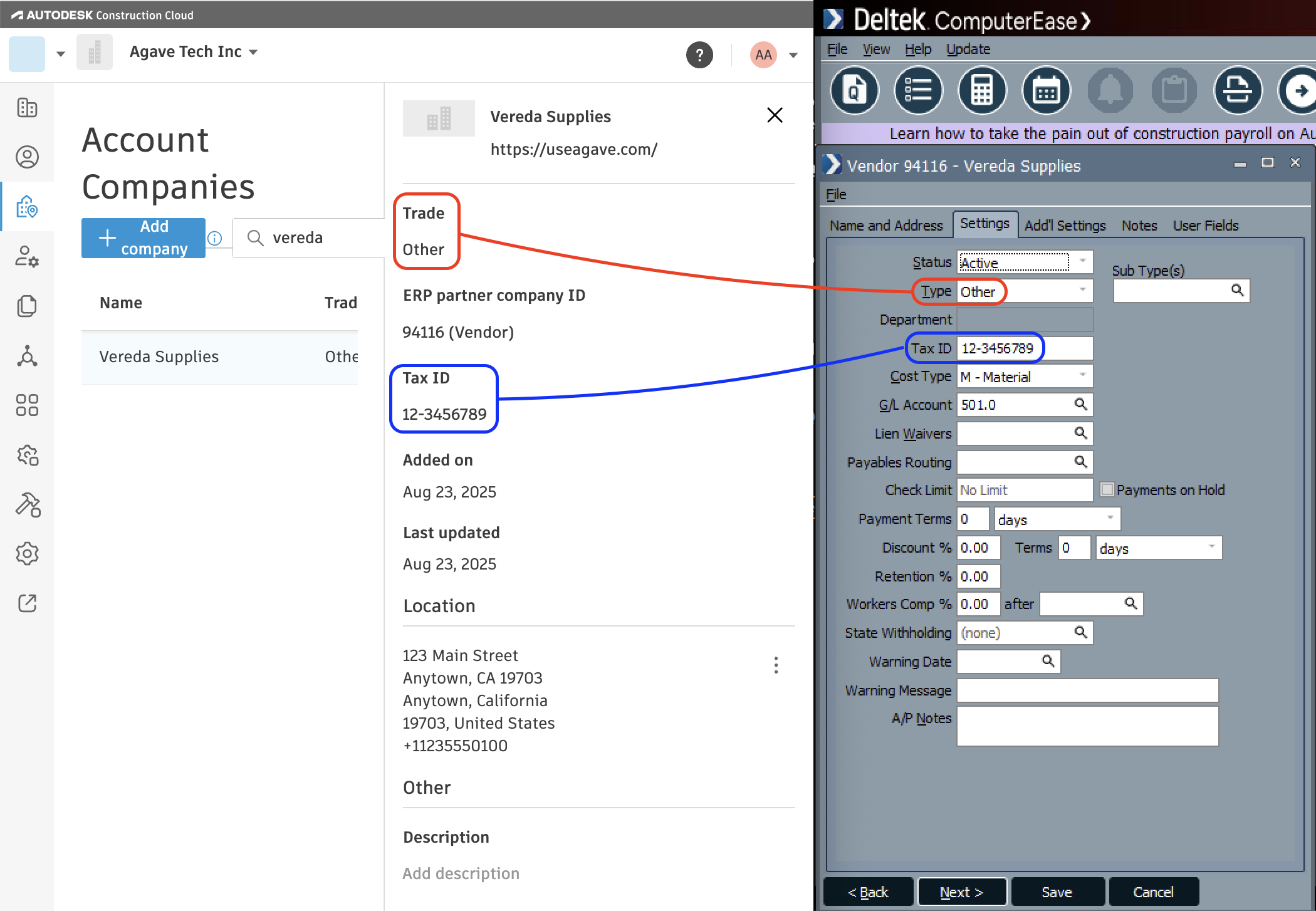
Task: Open the four-squares apps sidebar icon
Action: [x=27, y=405]
